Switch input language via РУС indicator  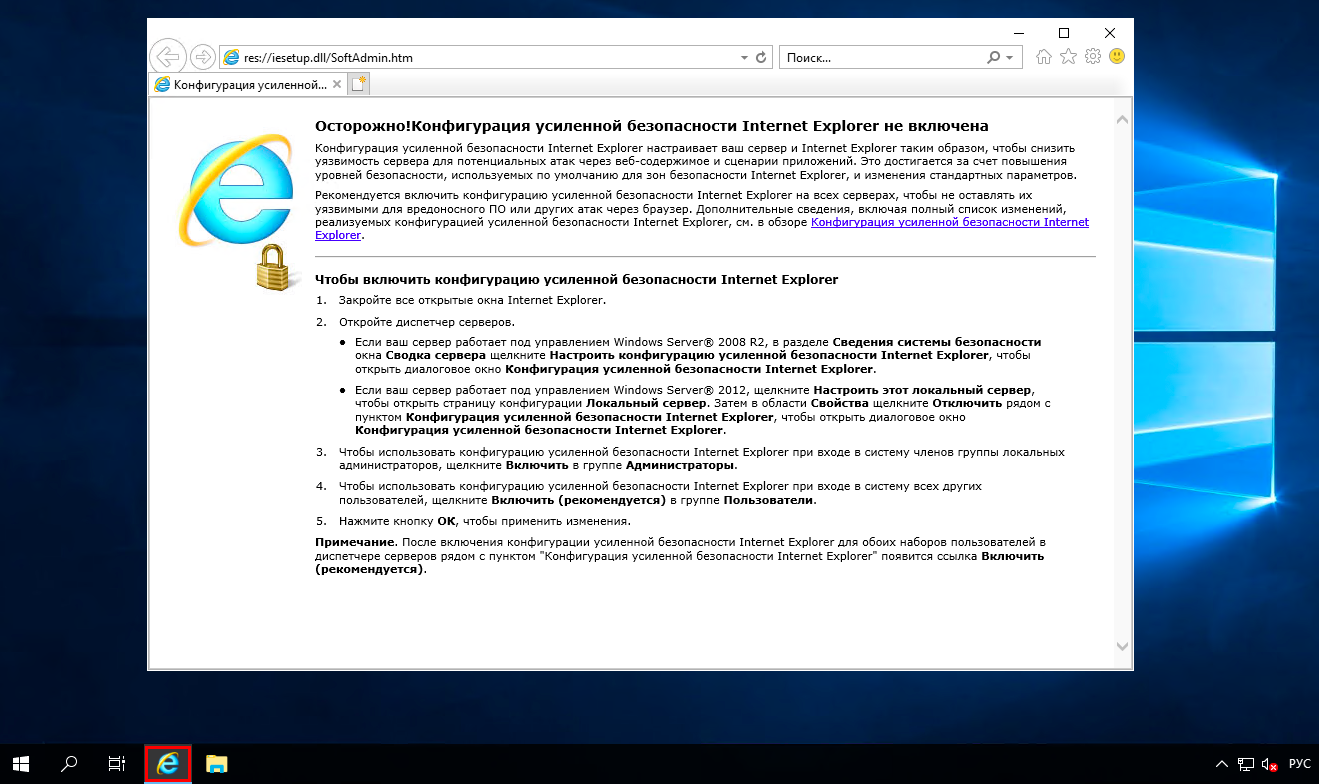pos(1299,764)
